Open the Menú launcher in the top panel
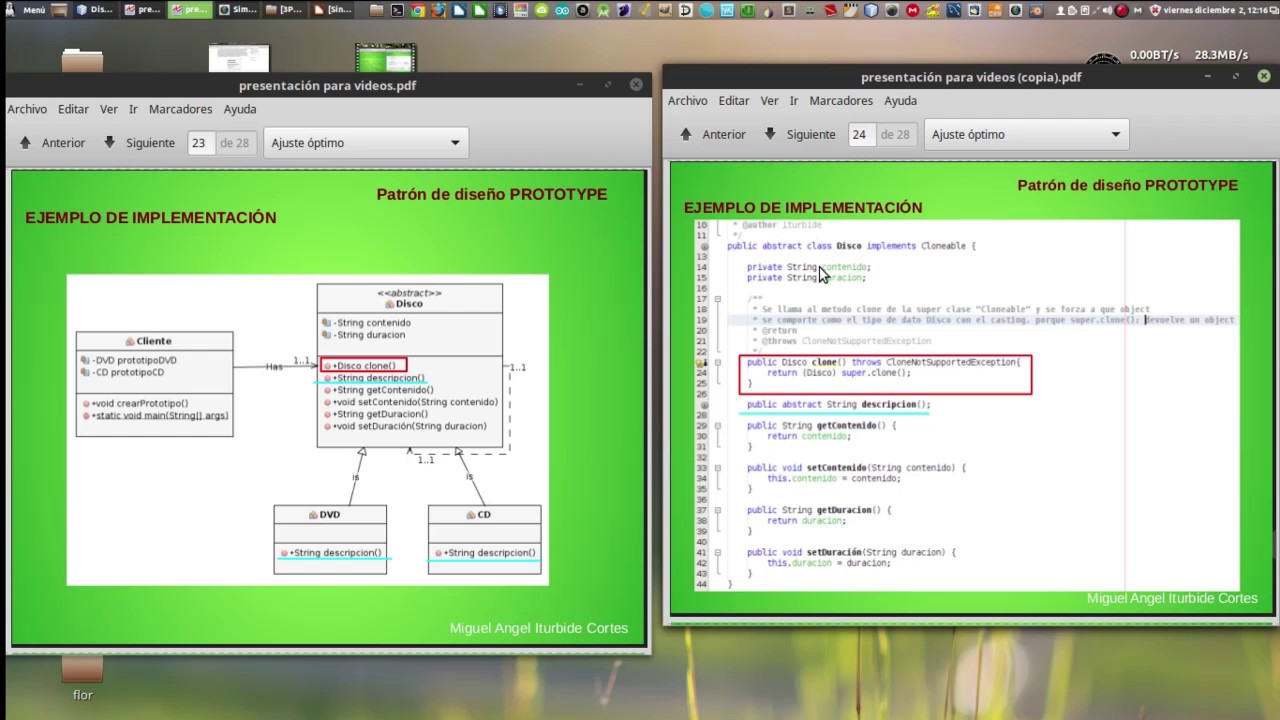The image size is (1280, 720). (25, 9)
